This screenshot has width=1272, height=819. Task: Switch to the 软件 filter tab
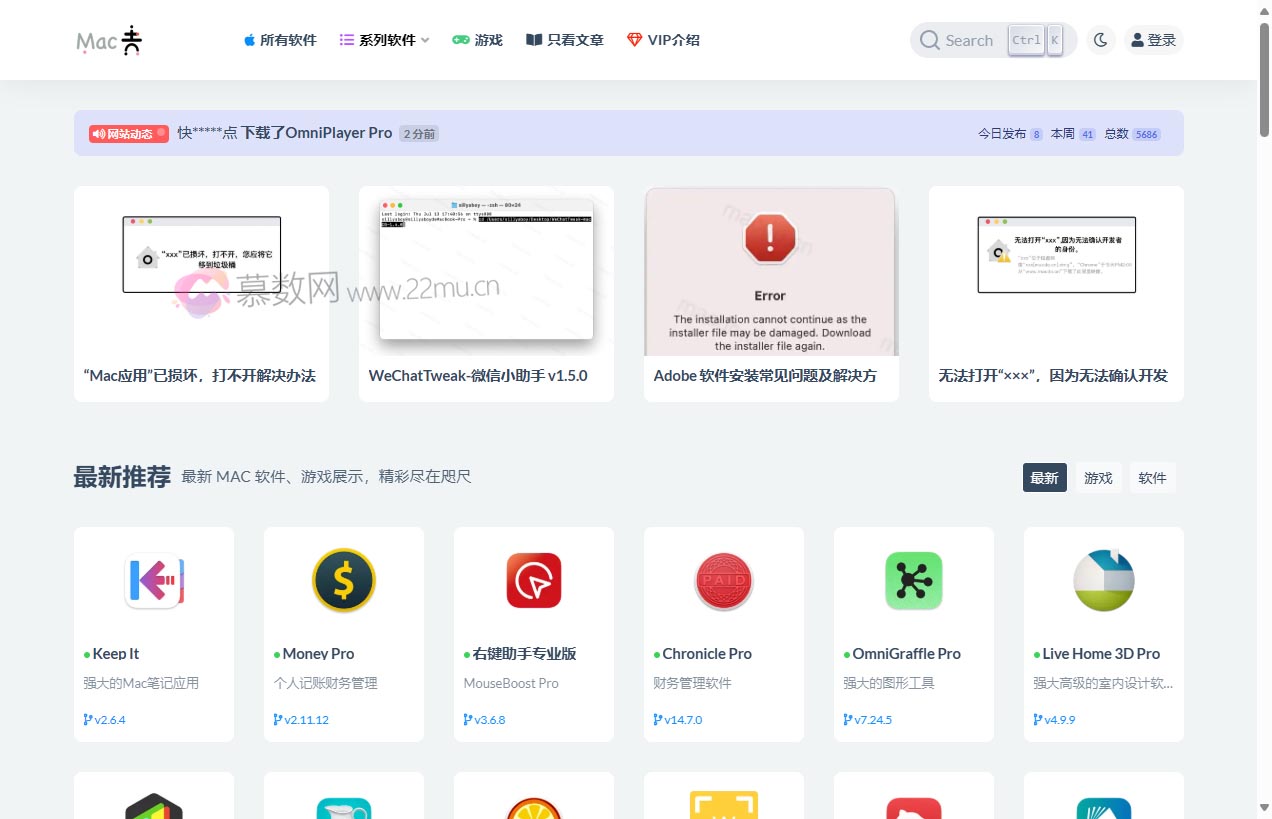coord(1152,477)
